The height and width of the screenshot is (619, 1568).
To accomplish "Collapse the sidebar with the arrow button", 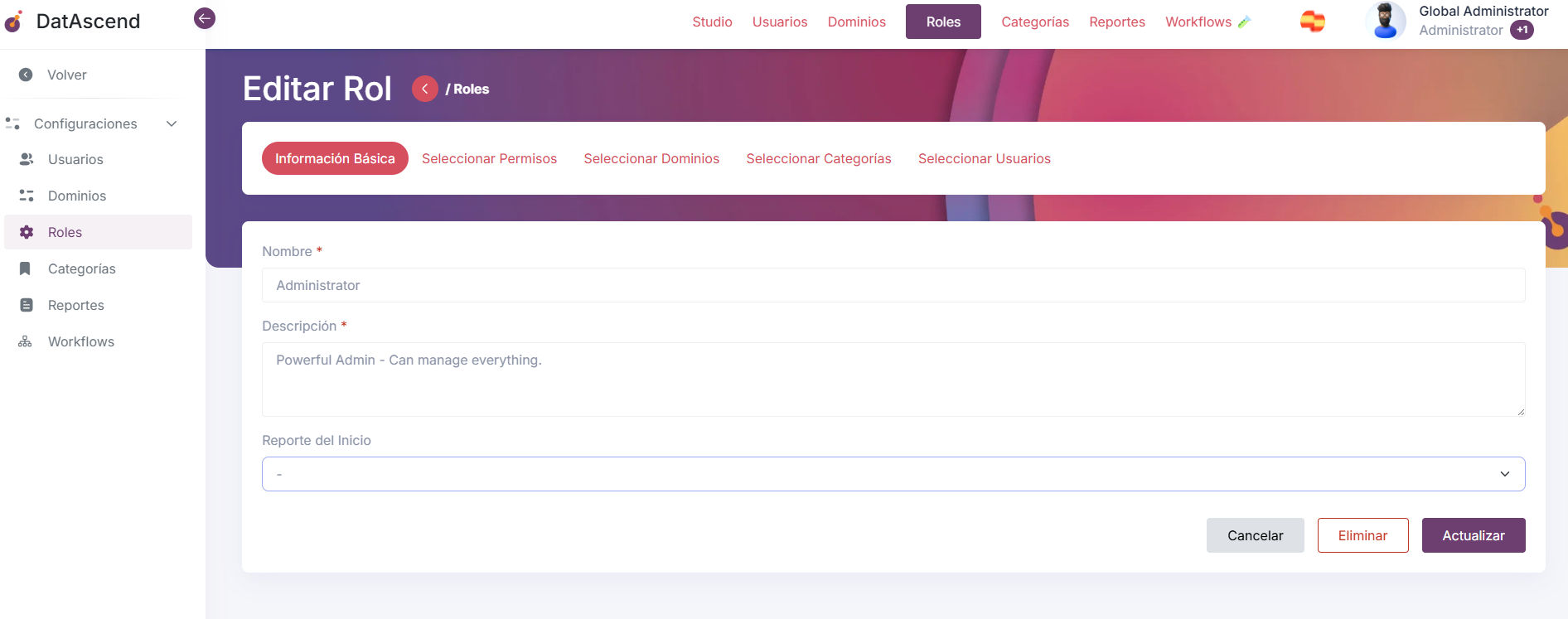I will point(205,18).
